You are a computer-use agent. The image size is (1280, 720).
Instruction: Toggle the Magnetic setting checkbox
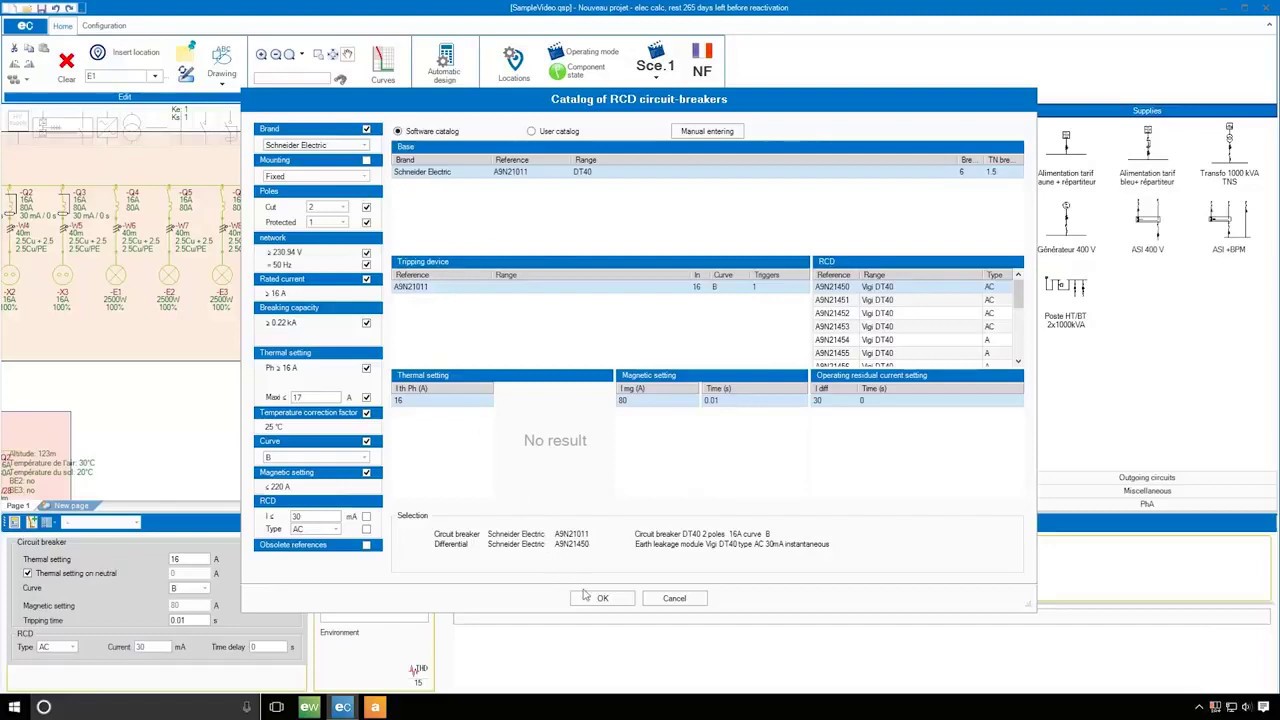coord(366,472)
